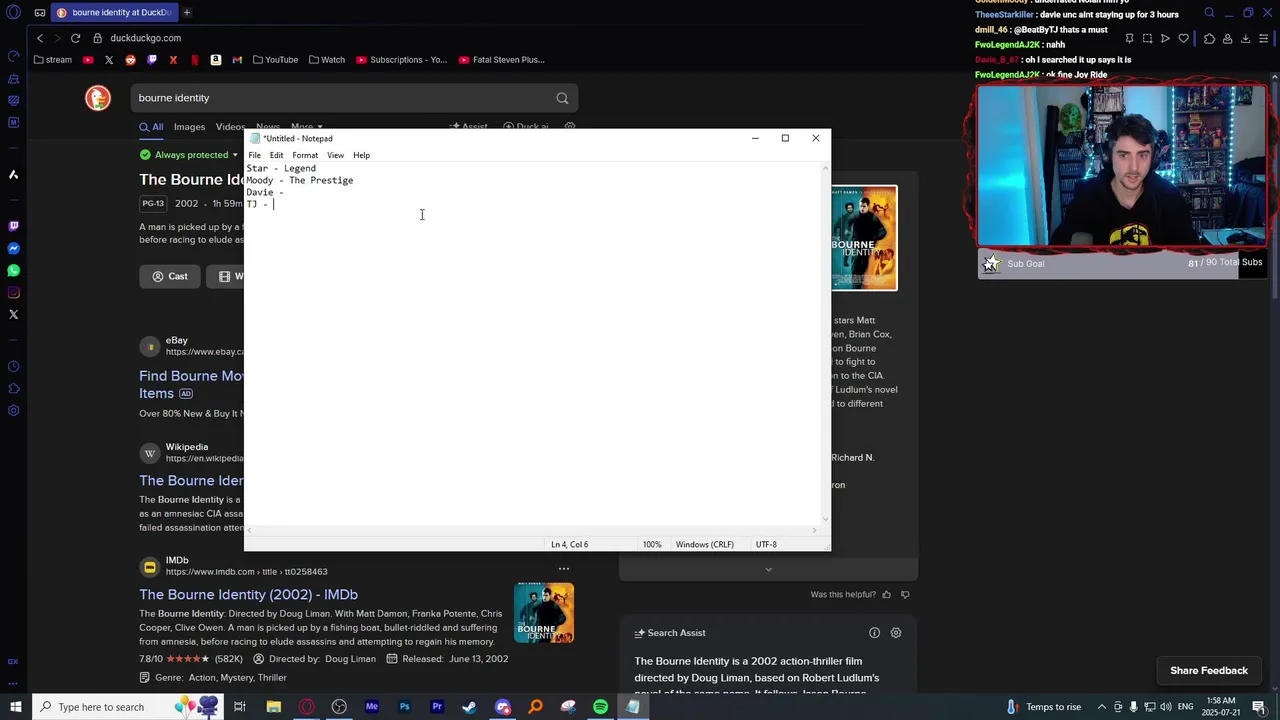Open Steam from the taskbar
This screenshot has height=720, width=1280.
click(469, 707)
